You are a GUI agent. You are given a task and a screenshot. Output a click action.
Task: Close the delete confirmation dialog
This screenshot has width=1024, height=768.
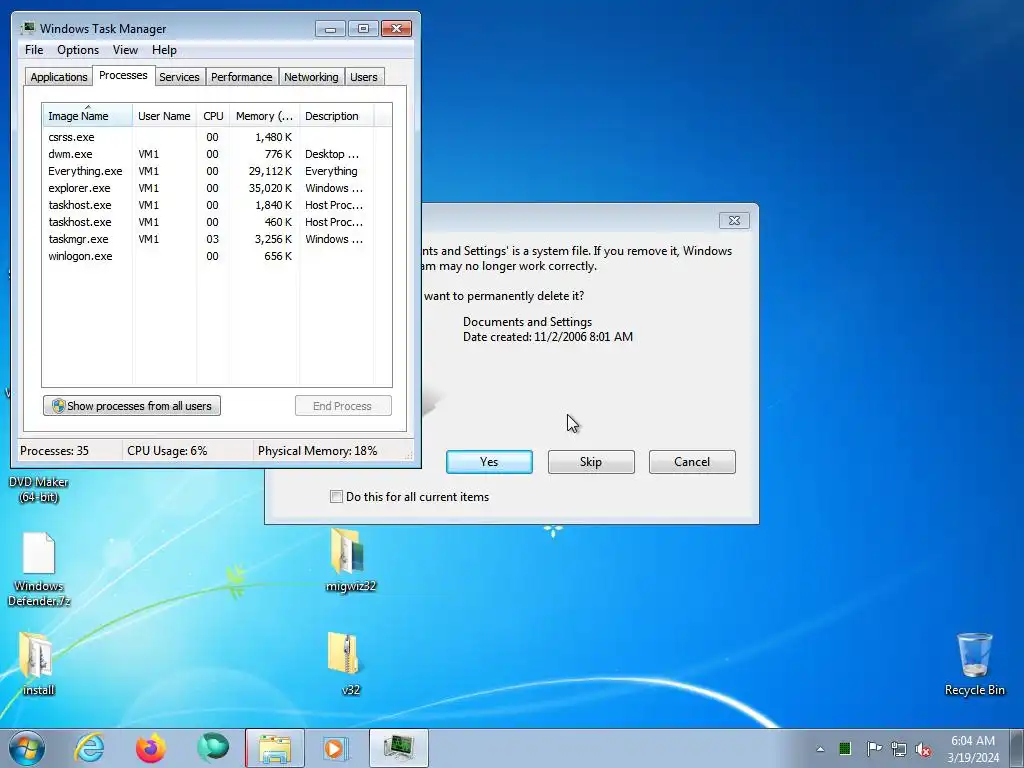coord(734,221)
